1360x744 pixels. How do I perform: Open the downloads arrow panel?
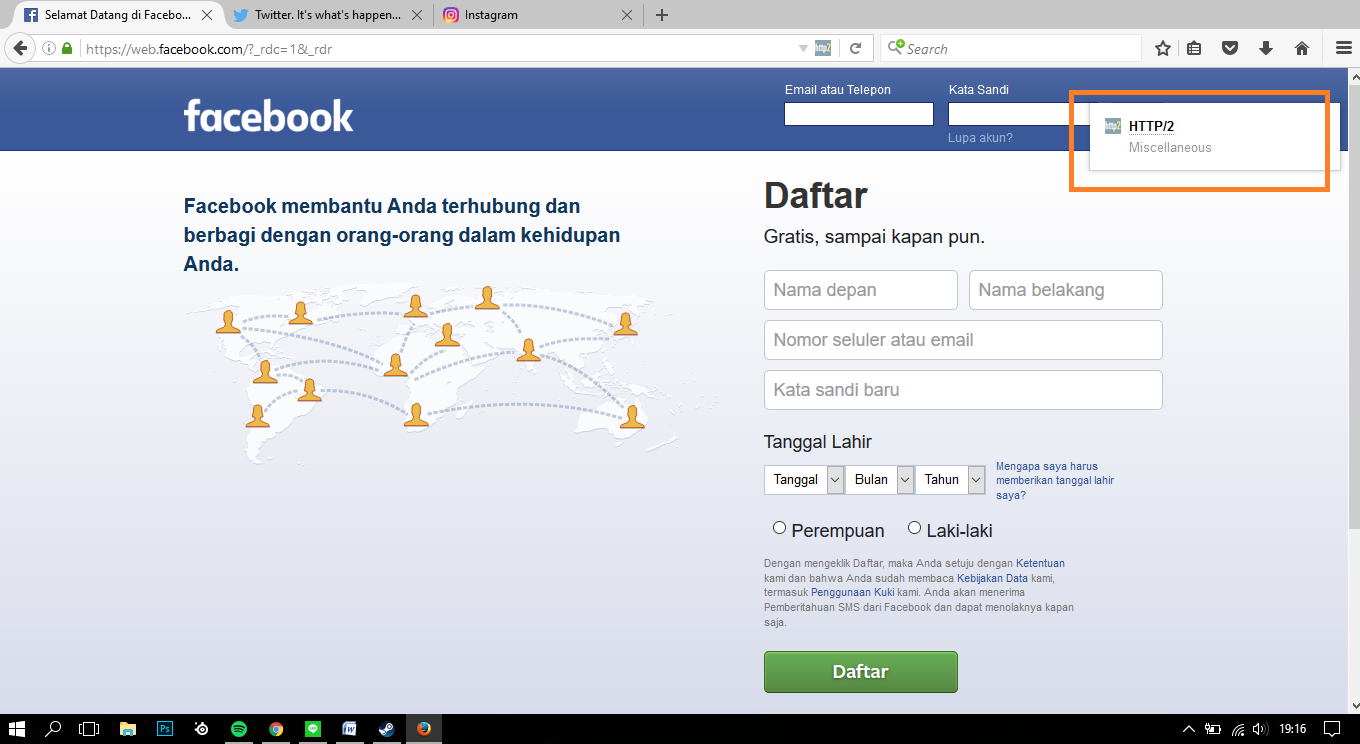(1266, 48)
